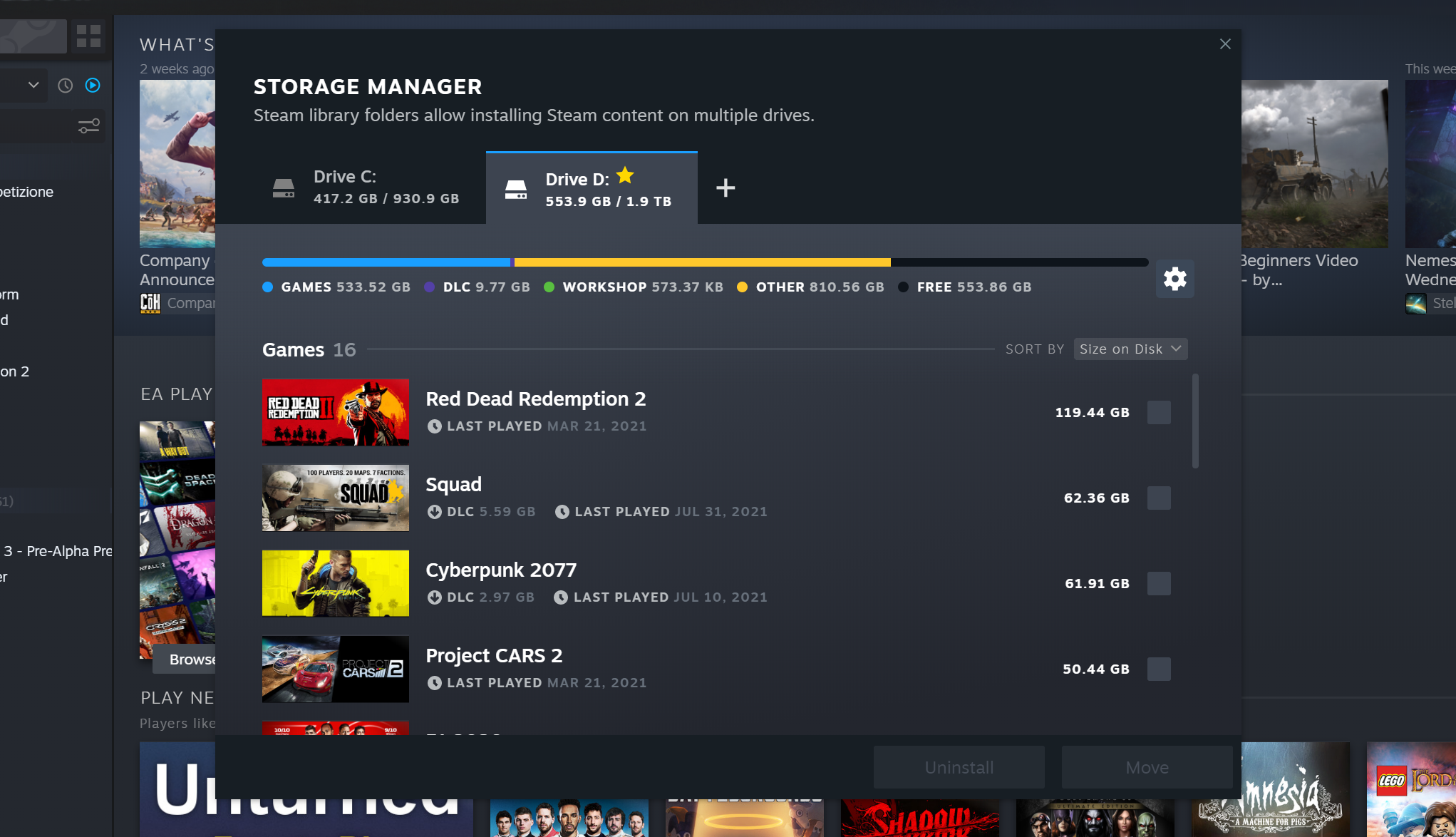This screenshot has width=1456, height=837.
Task: Click the Uninstall button
Action: (x=959, y=767)
